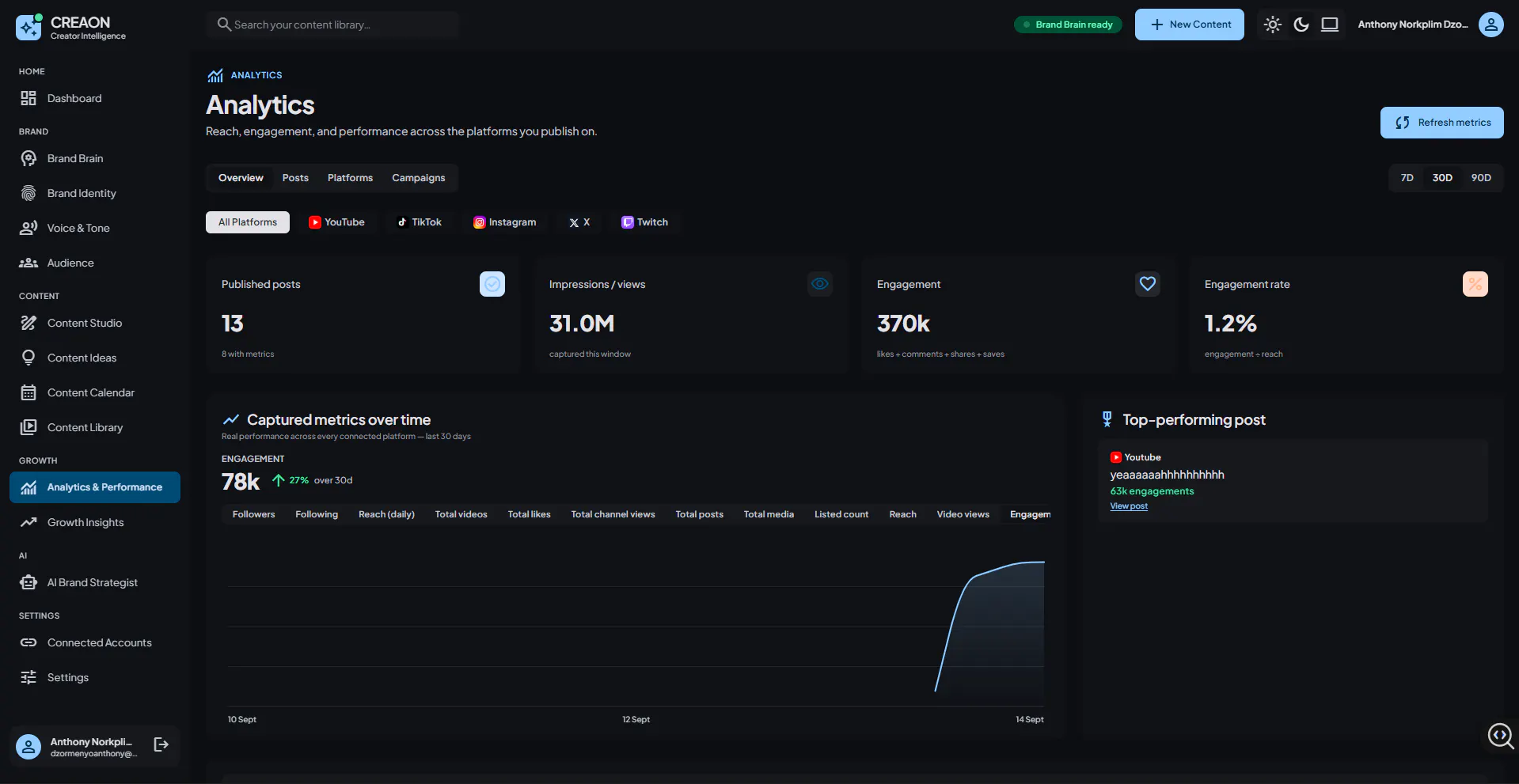Click the Engagement rate percent icon
Image resolution: width=1519 pixels, height=784 pixels.
click(1475, 284)
